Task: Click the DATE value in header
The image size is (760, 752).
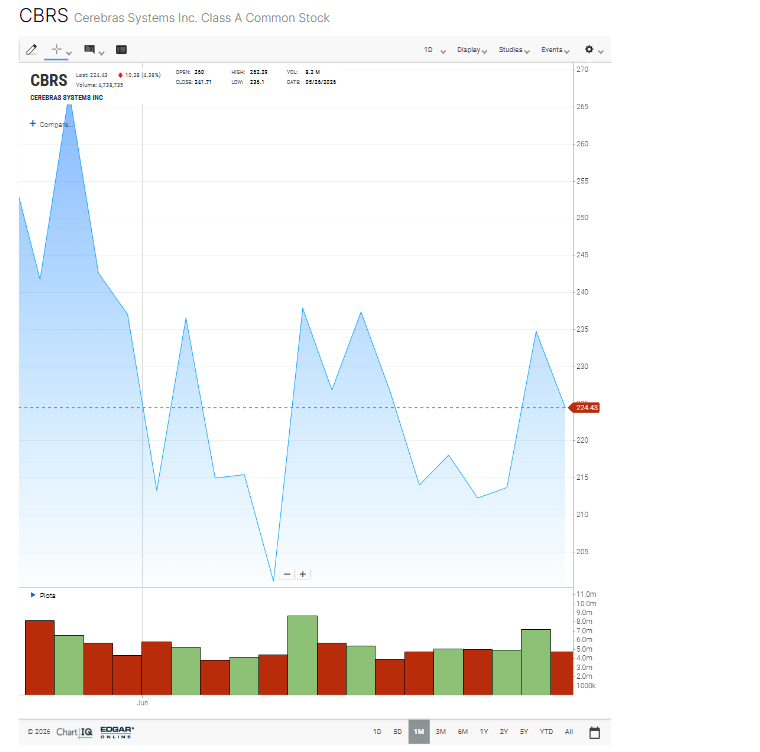Action: tap(320, 82)
